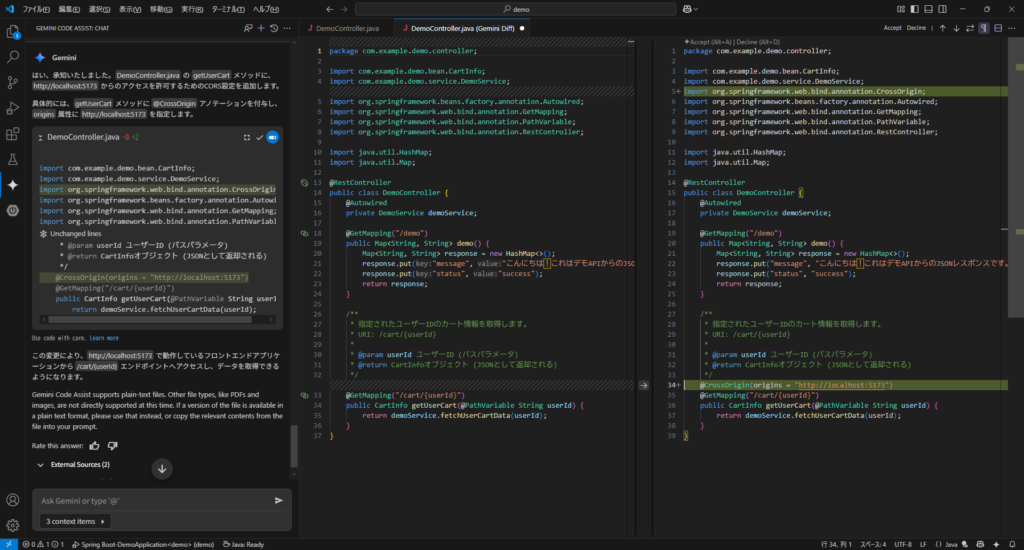The image size is (1024, 550).
Task: Open the Explorer view in activity bar
Action: pos(12,31)
